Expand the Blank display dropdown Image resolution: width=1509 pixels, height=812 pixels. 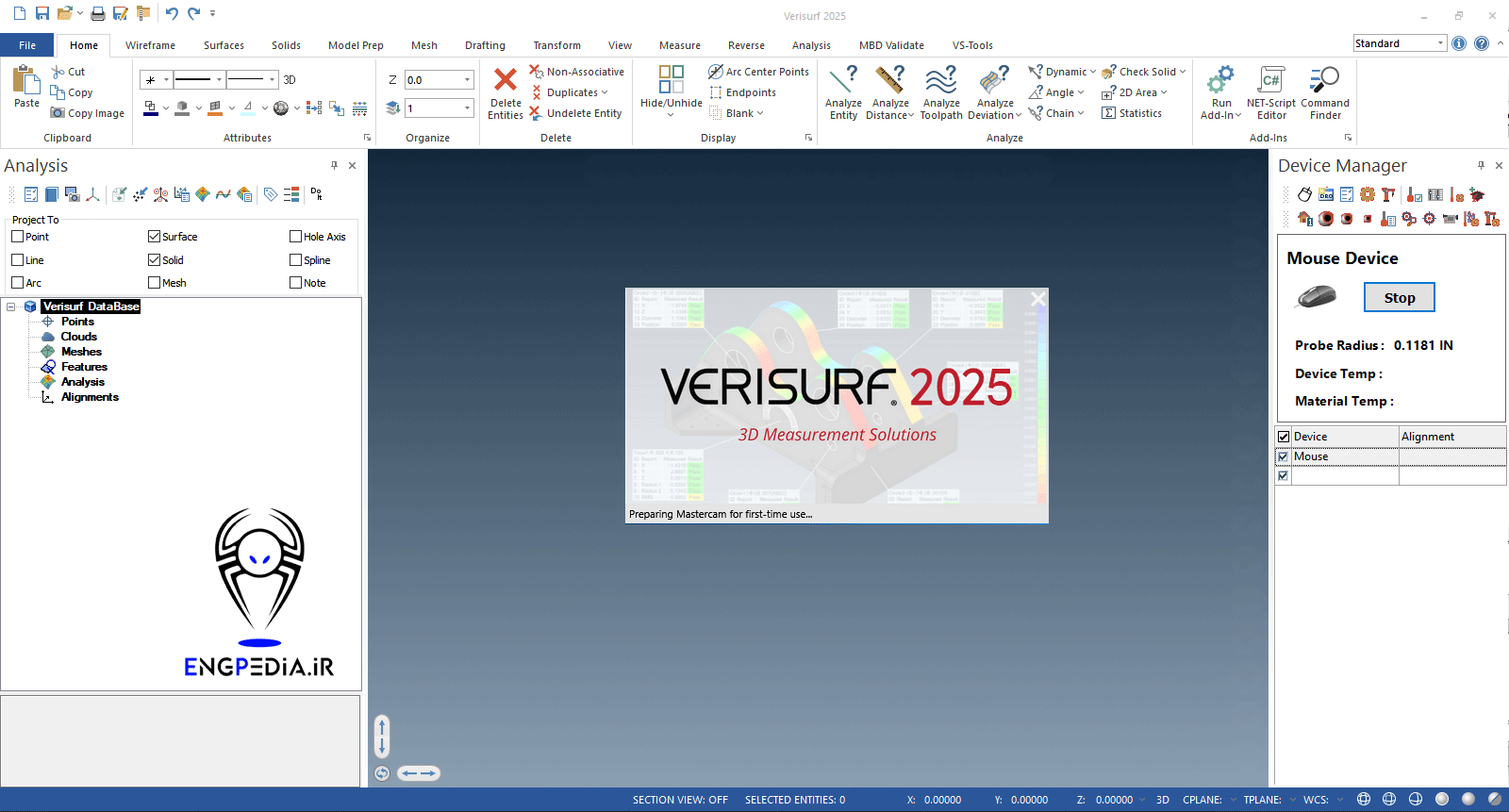760,113
